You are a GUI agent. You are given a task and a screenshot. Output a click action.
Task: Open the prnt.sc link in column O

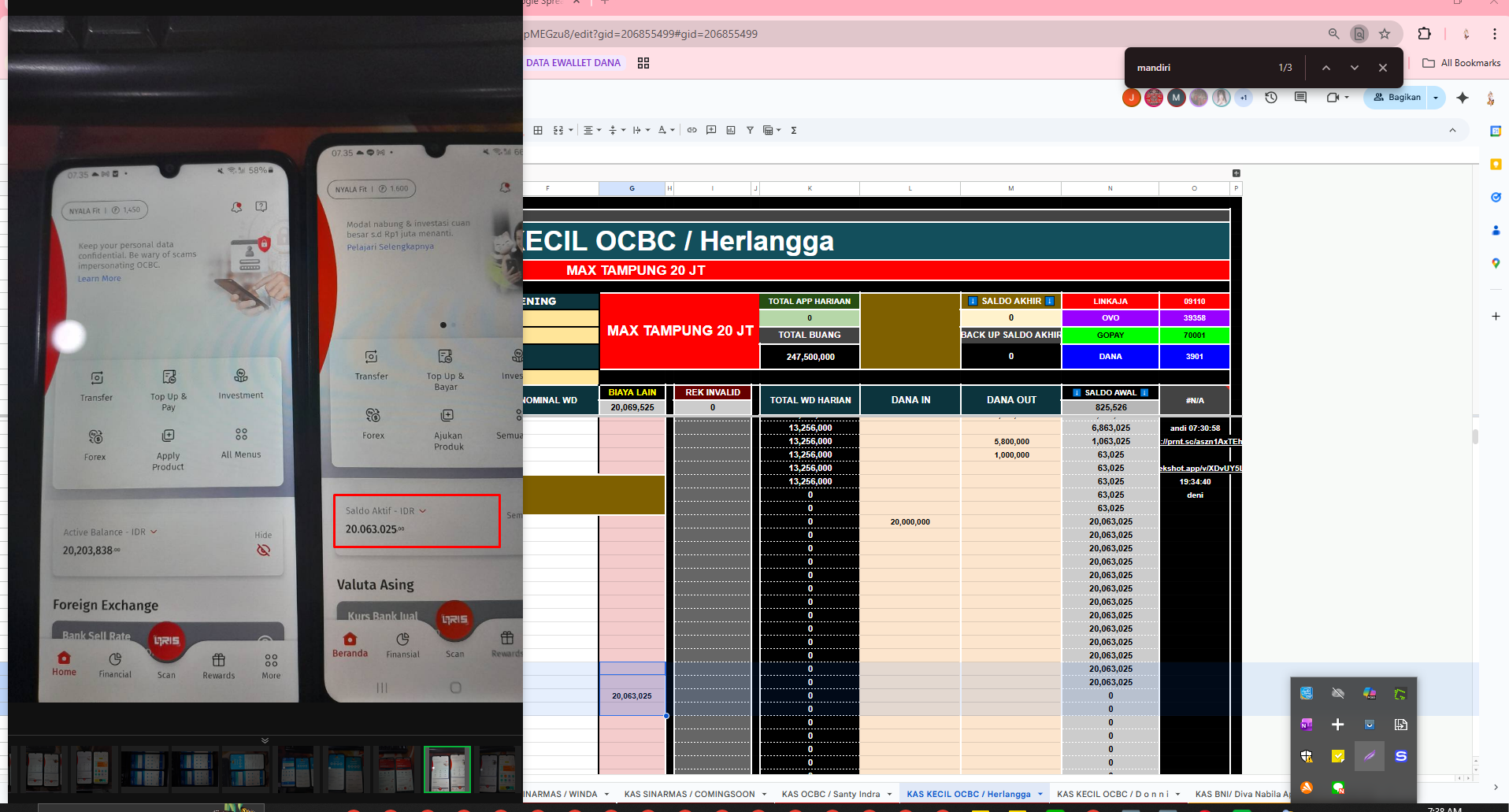(x=1200, y=442)
